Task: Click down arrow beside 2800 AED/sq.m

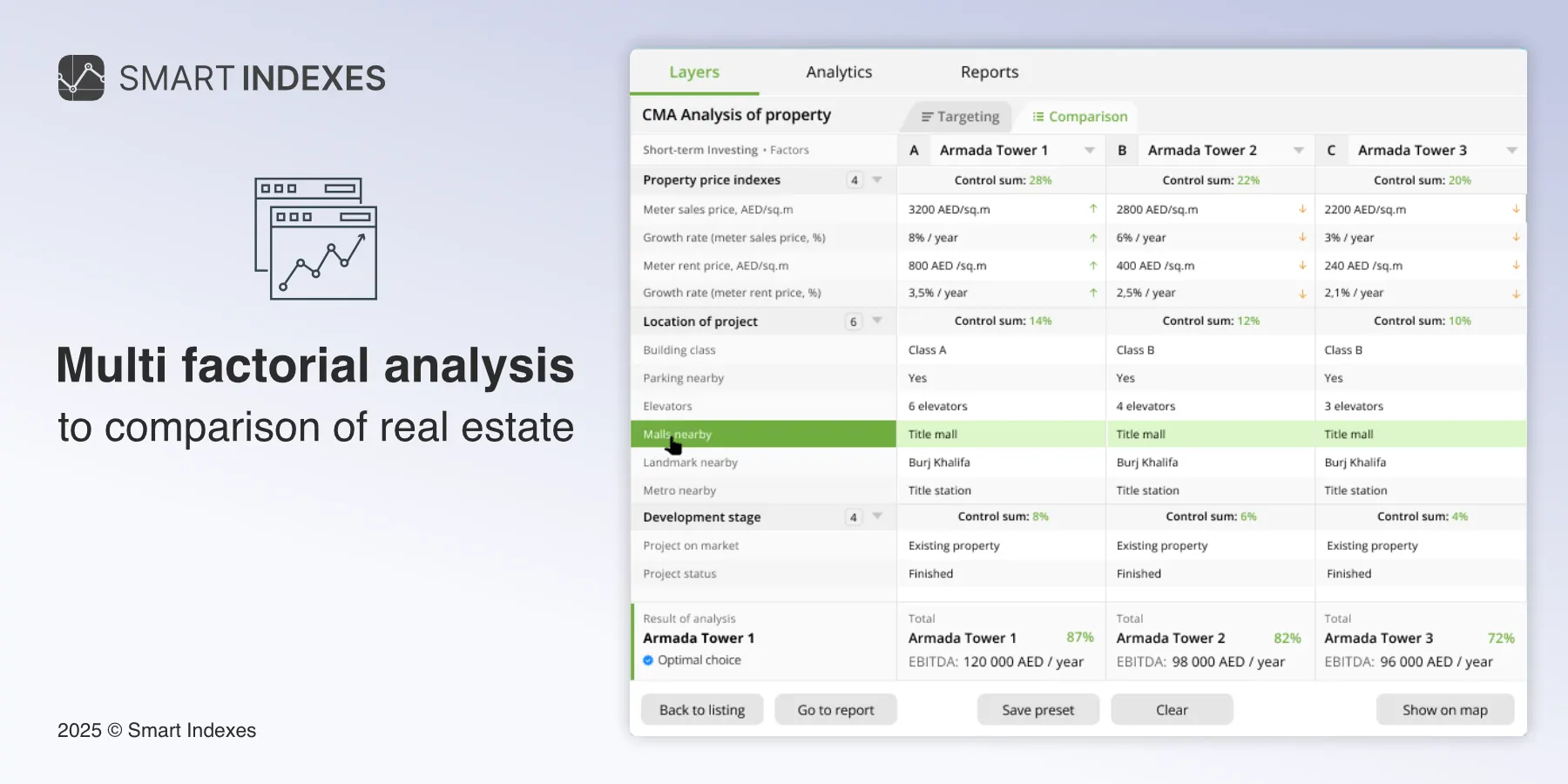Action: pos(1302,209)
